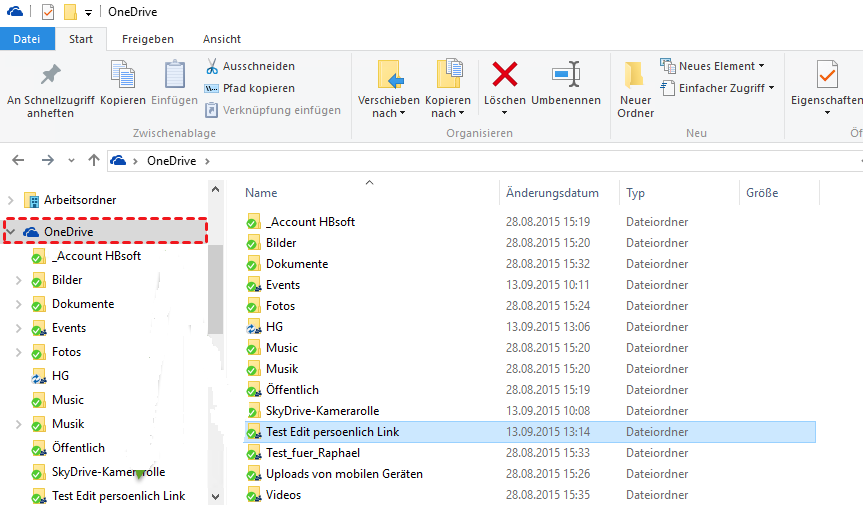The image size is (863, 510).
Task: Open the recent locations dropdown arrow
Action: 71,161
